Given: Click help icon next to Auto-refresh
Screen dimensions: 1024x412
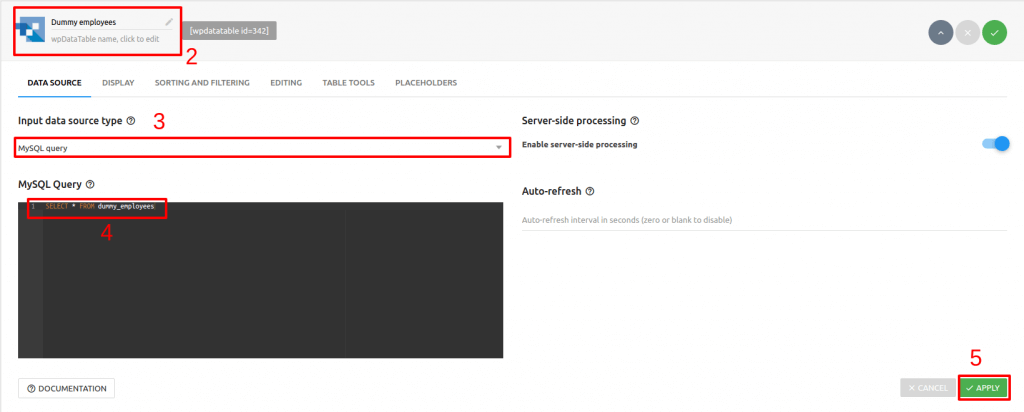Looking at the screenshot, I should click(590, 191).
